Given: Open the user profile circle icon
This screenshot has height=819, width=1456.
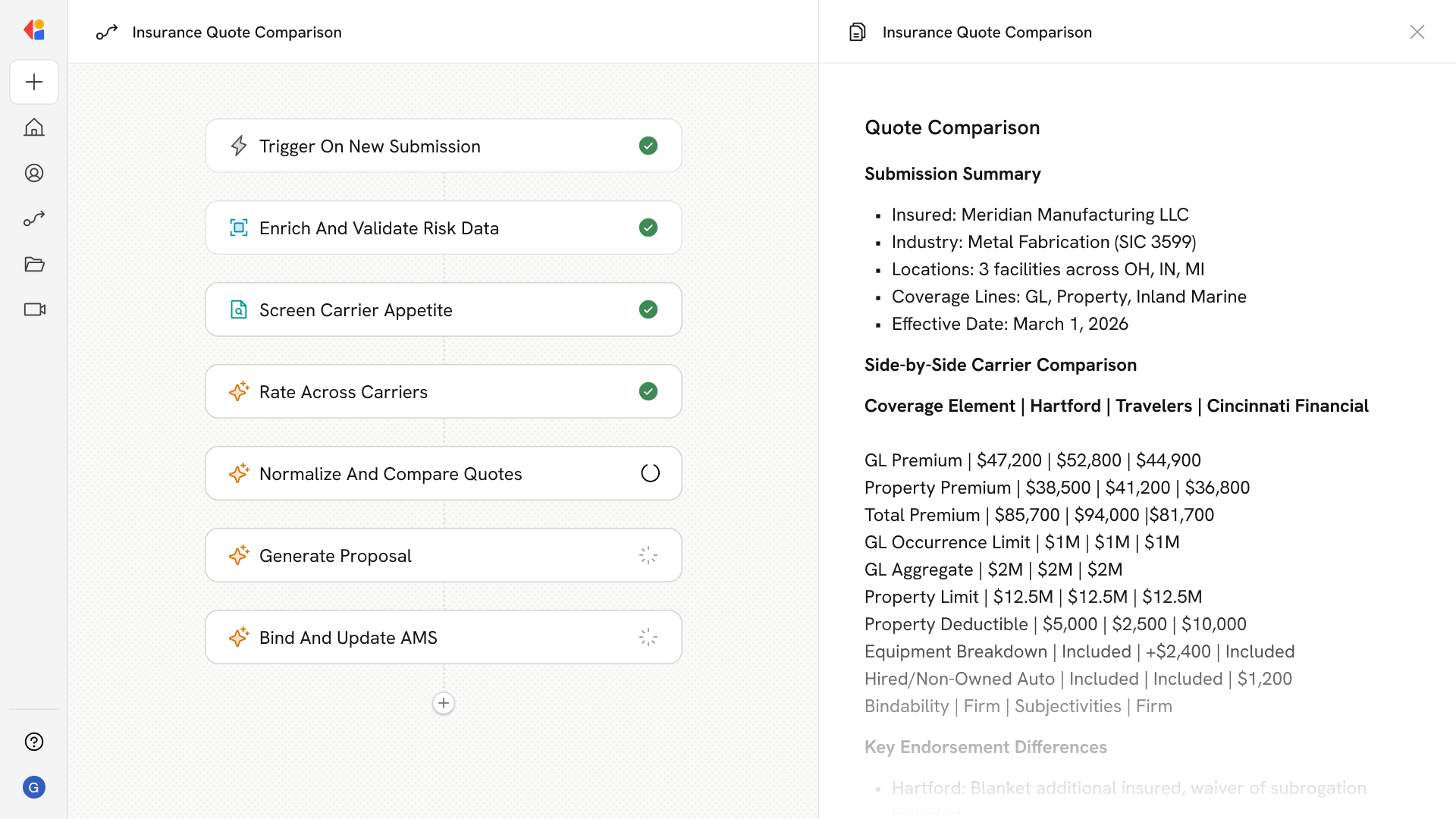Looking at the screenshot, I should pos(34,173).
